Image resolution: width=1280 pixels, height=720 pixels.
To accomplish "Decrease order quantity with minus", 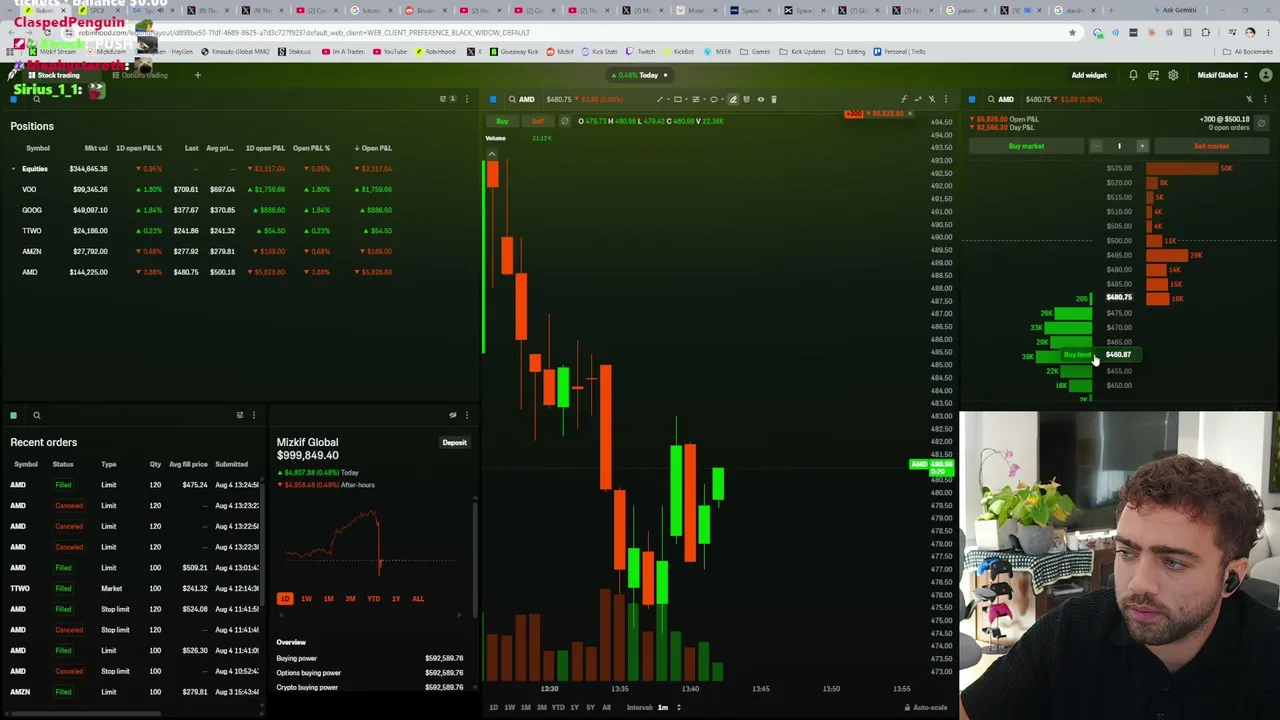I will [x=1096, y=146].
